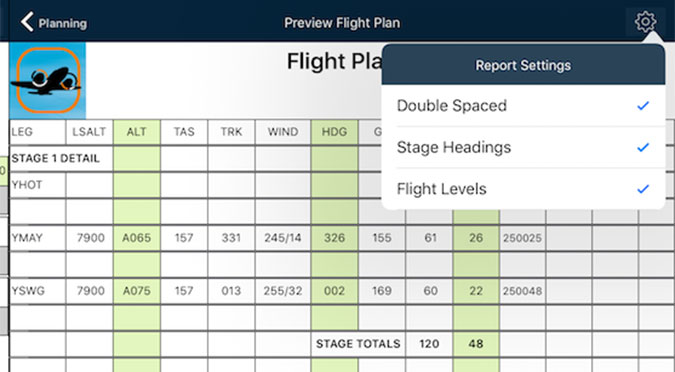Viewport: 675px width, 372px height.
Task: Click the 255/32 wind cell
Action: click(x=282, y=291)
